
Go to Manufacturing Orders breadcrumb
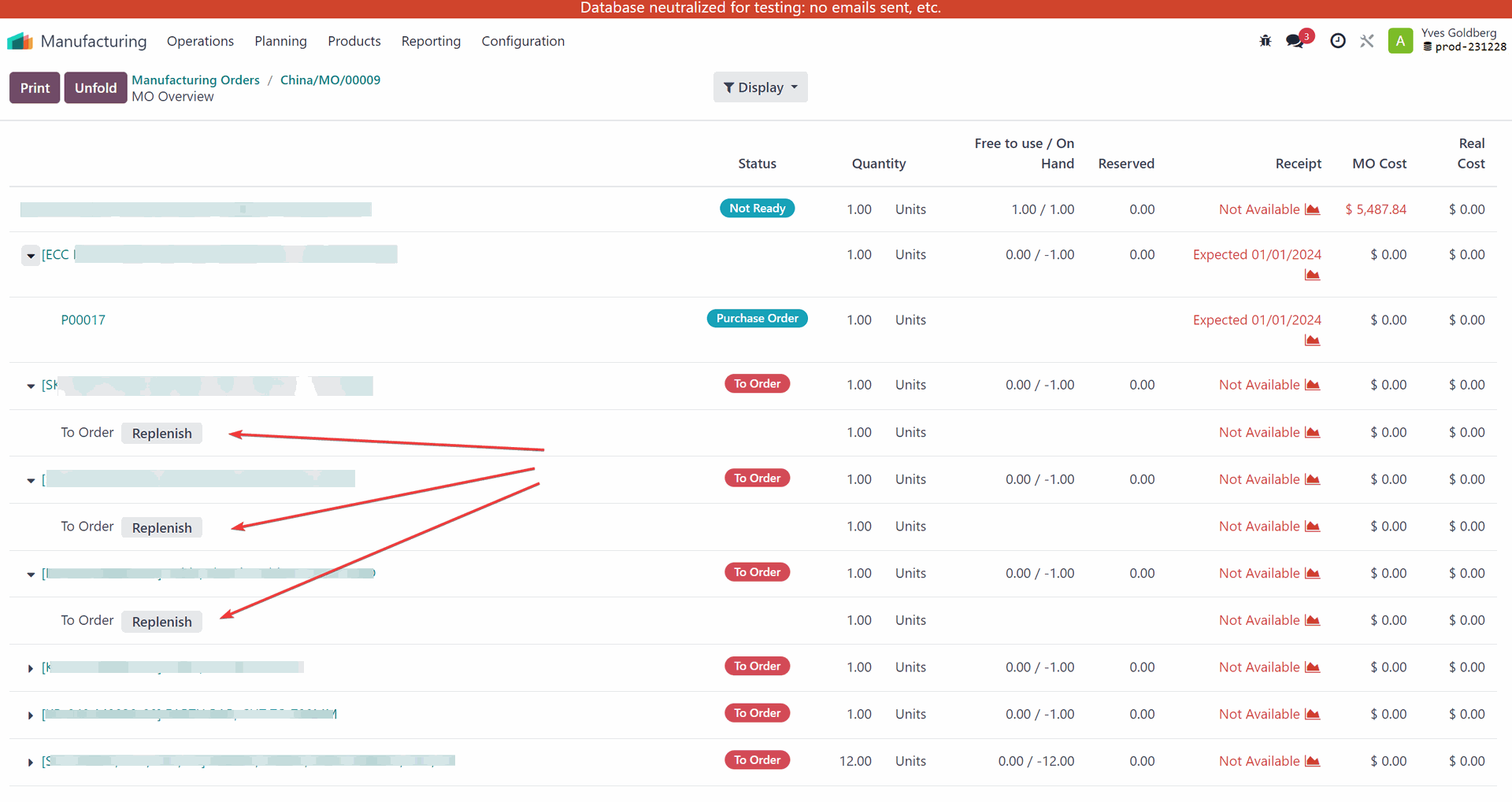click(x=195, y=79)
